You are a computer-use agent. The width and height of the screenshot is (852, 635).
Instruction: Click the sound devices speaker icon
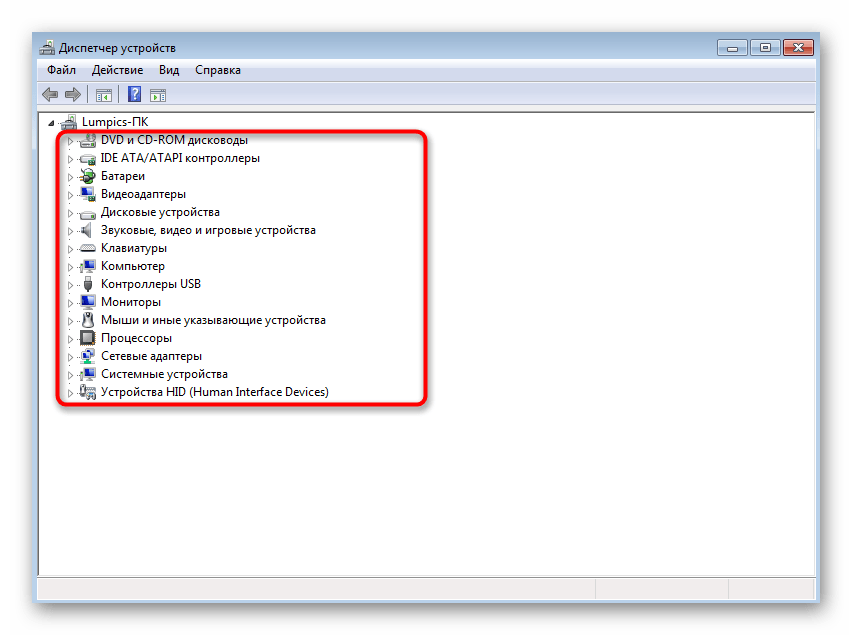pos(86,230)
